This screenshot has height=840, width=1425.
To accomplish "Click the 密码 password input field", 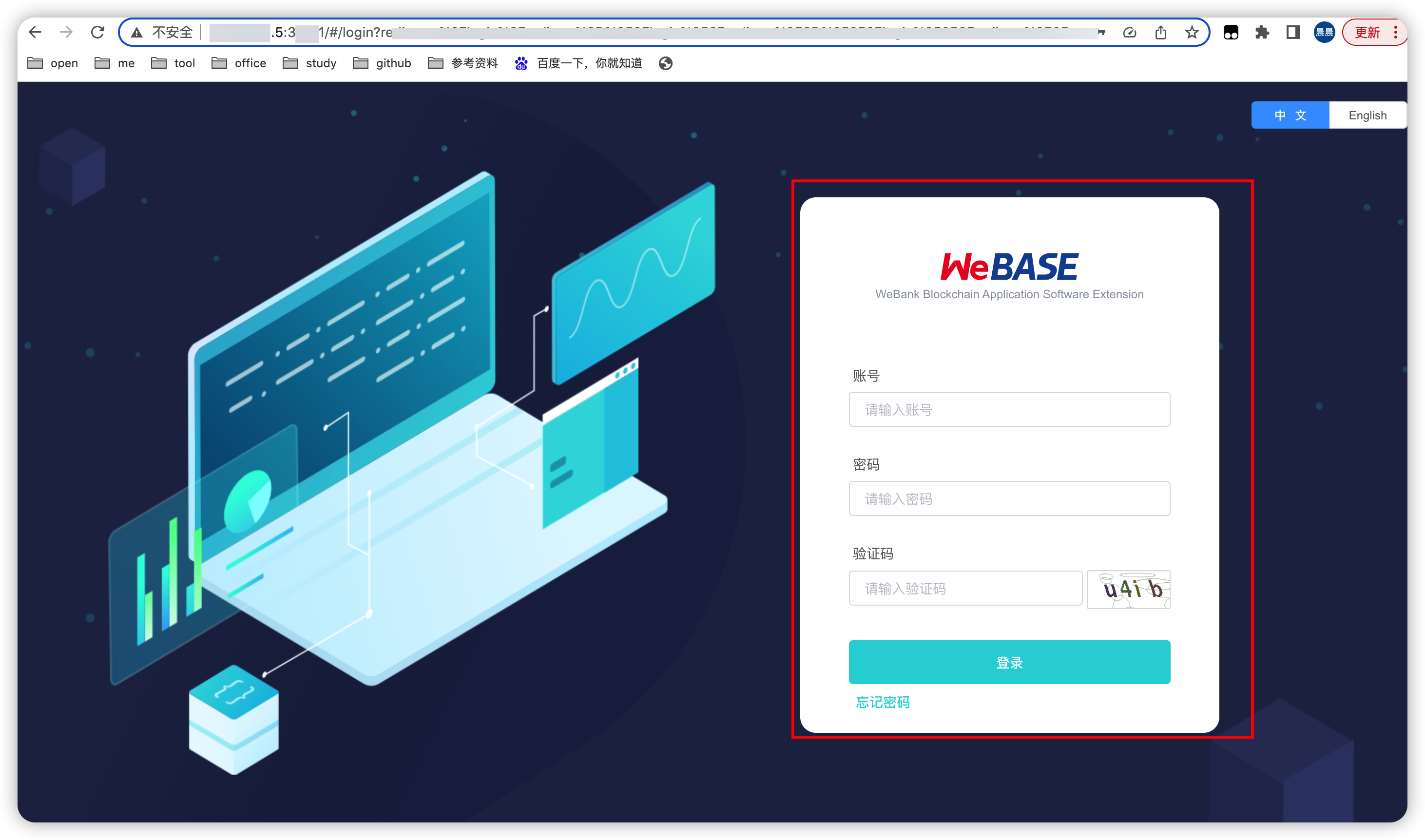I will [x=1009, y=498].
